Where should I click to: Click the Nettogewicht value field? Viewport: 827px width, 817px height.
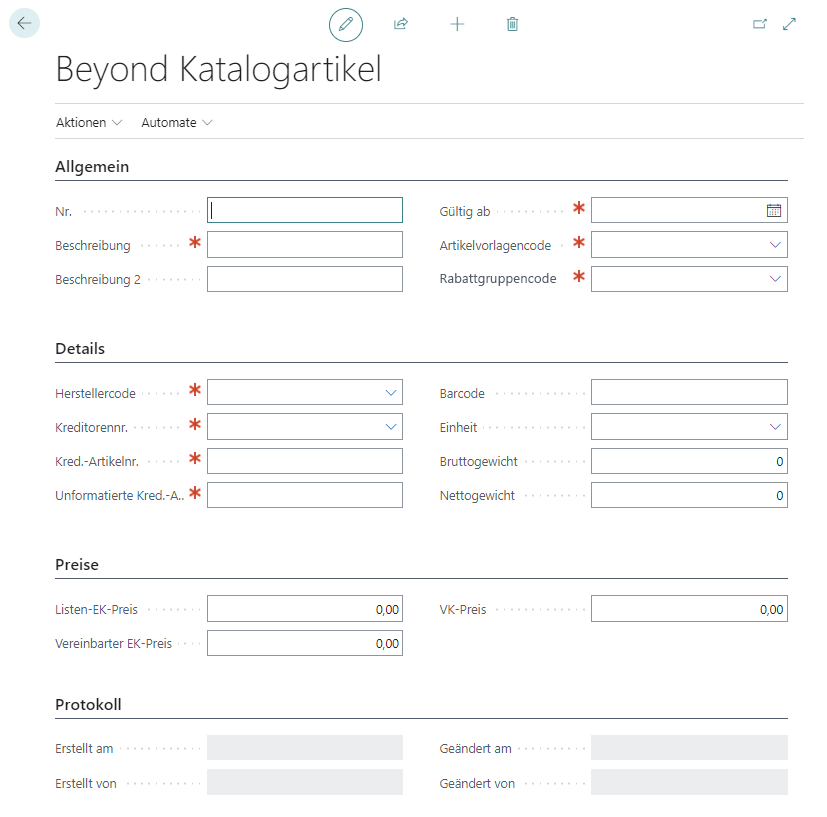689,495
